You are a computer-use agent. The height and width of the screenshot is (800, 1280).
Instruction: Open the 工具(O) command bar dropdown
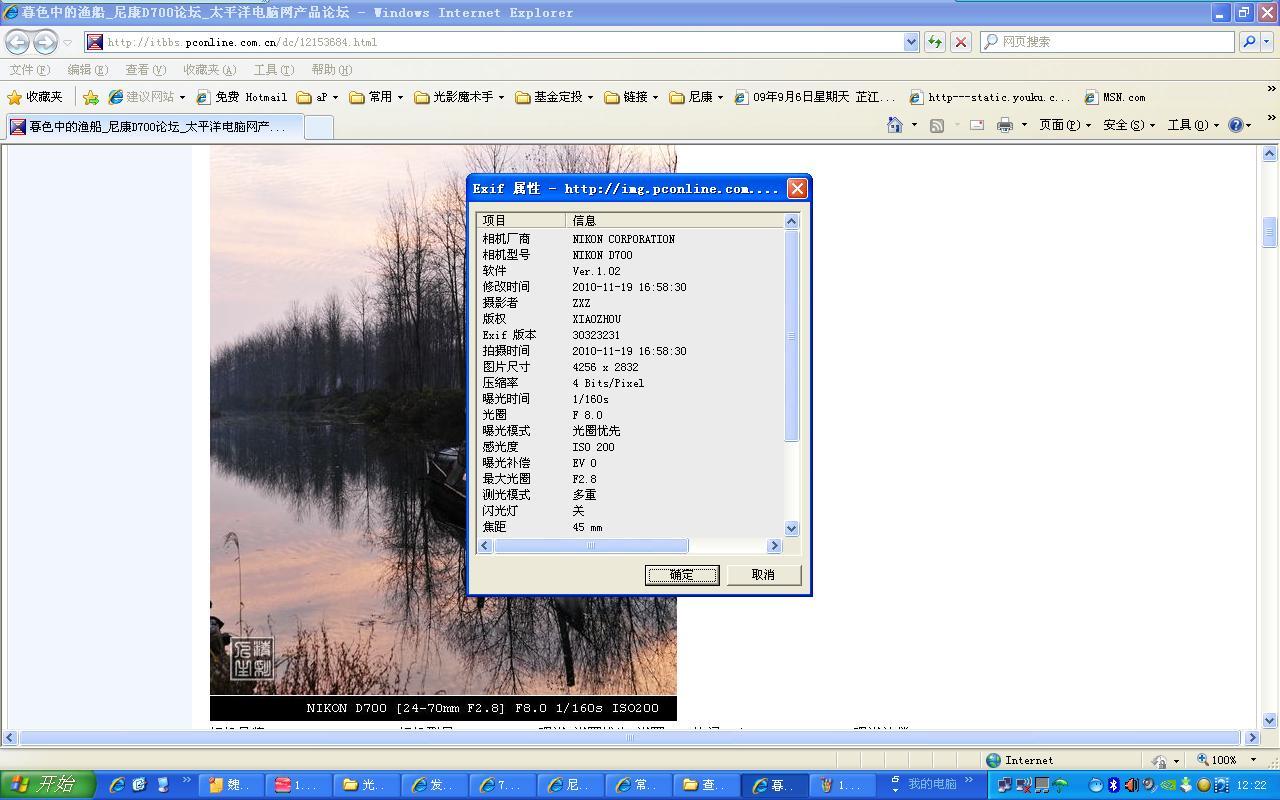(x=1193, y=125)
